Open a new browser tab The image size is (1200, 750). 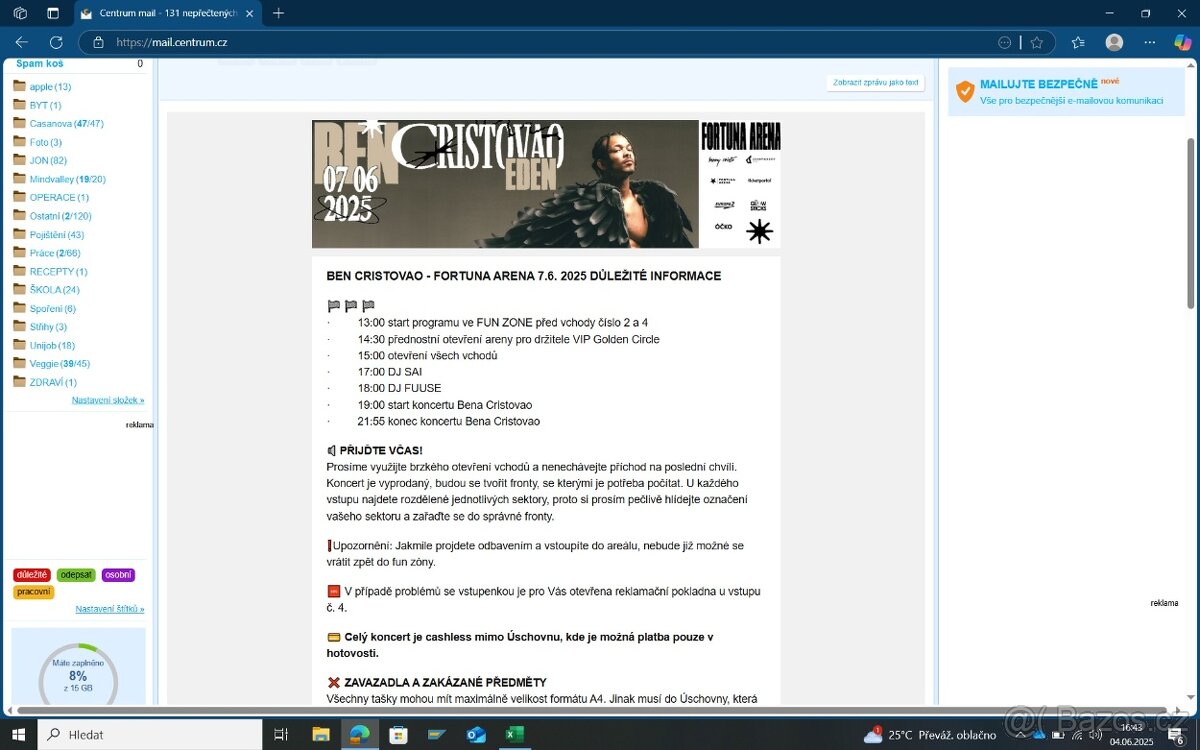pyautogui.click(x=278, y=13)
